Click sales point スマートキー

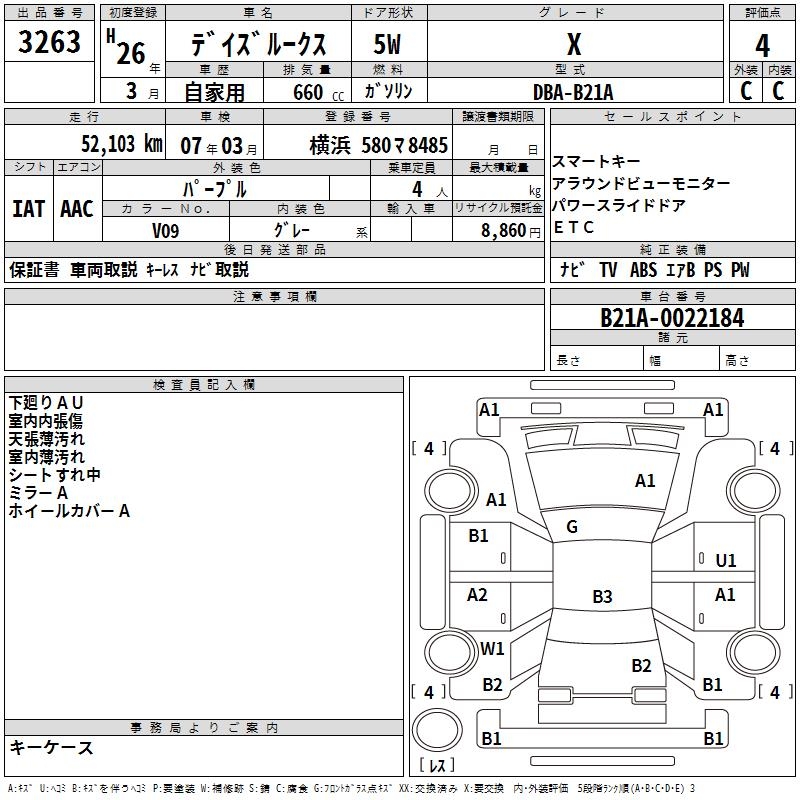pyautogui.click(x=596, y=162)
